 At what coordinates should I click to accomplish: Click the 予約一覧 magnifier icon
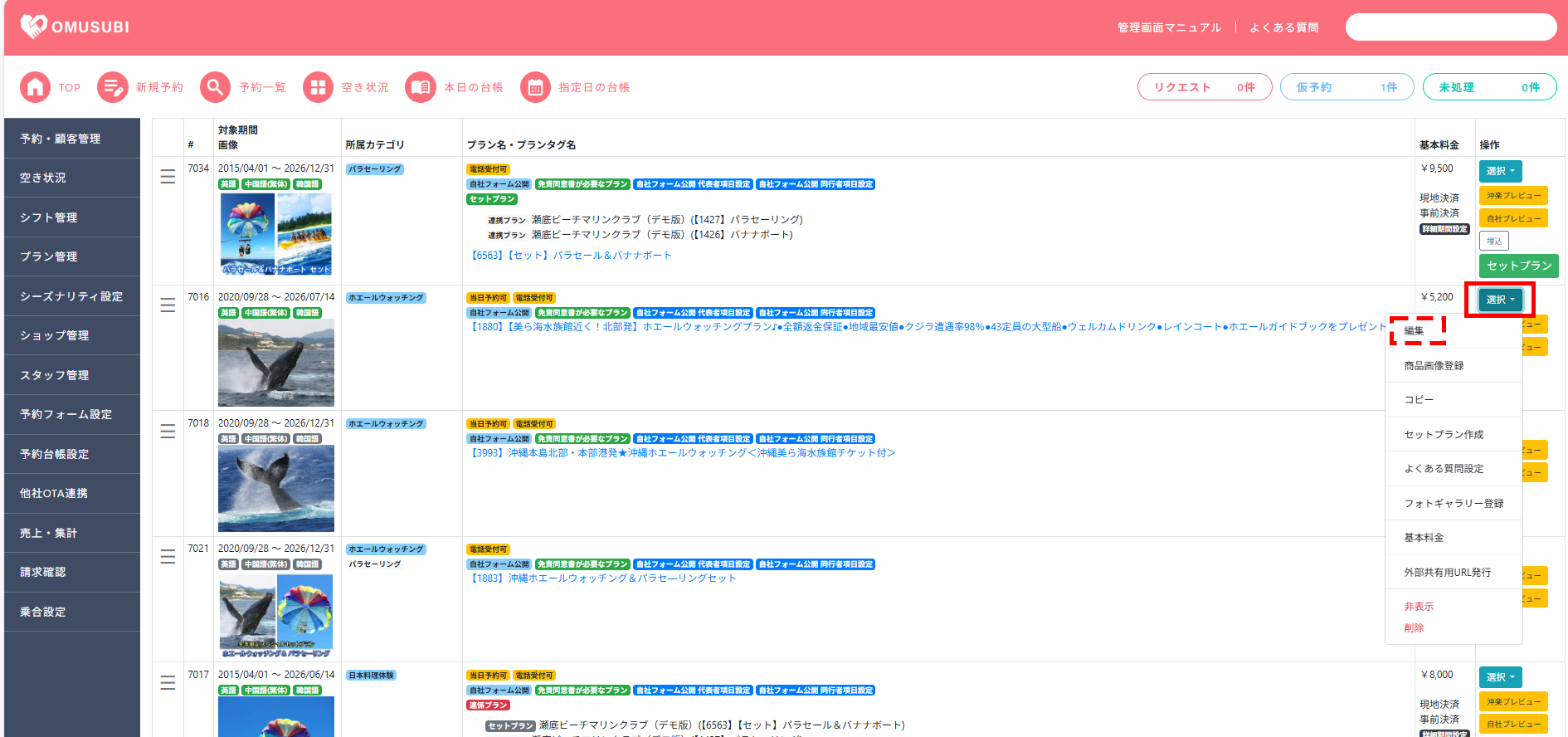coord(215,87)
